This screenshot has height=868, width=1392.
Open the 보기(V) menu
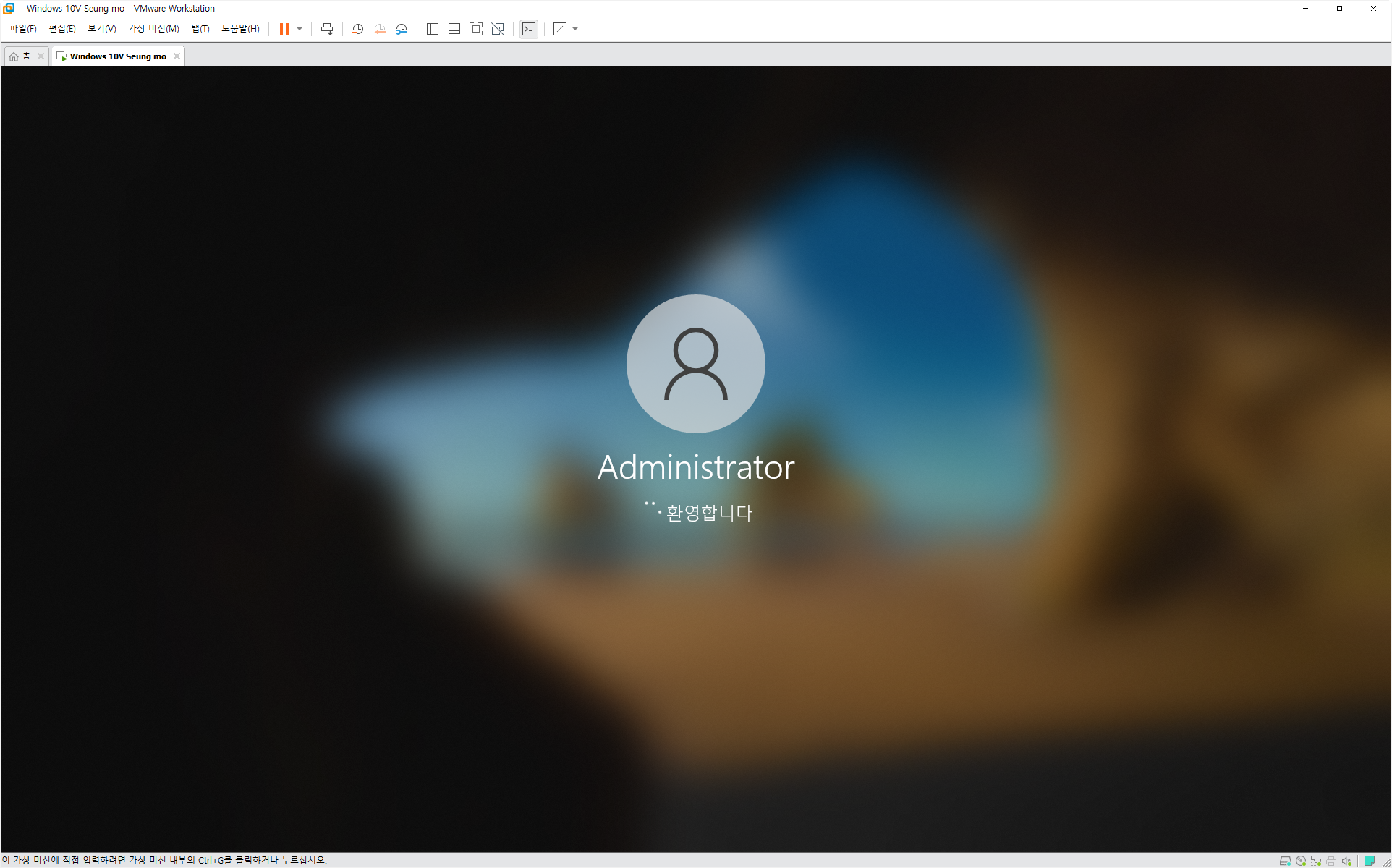101,29
